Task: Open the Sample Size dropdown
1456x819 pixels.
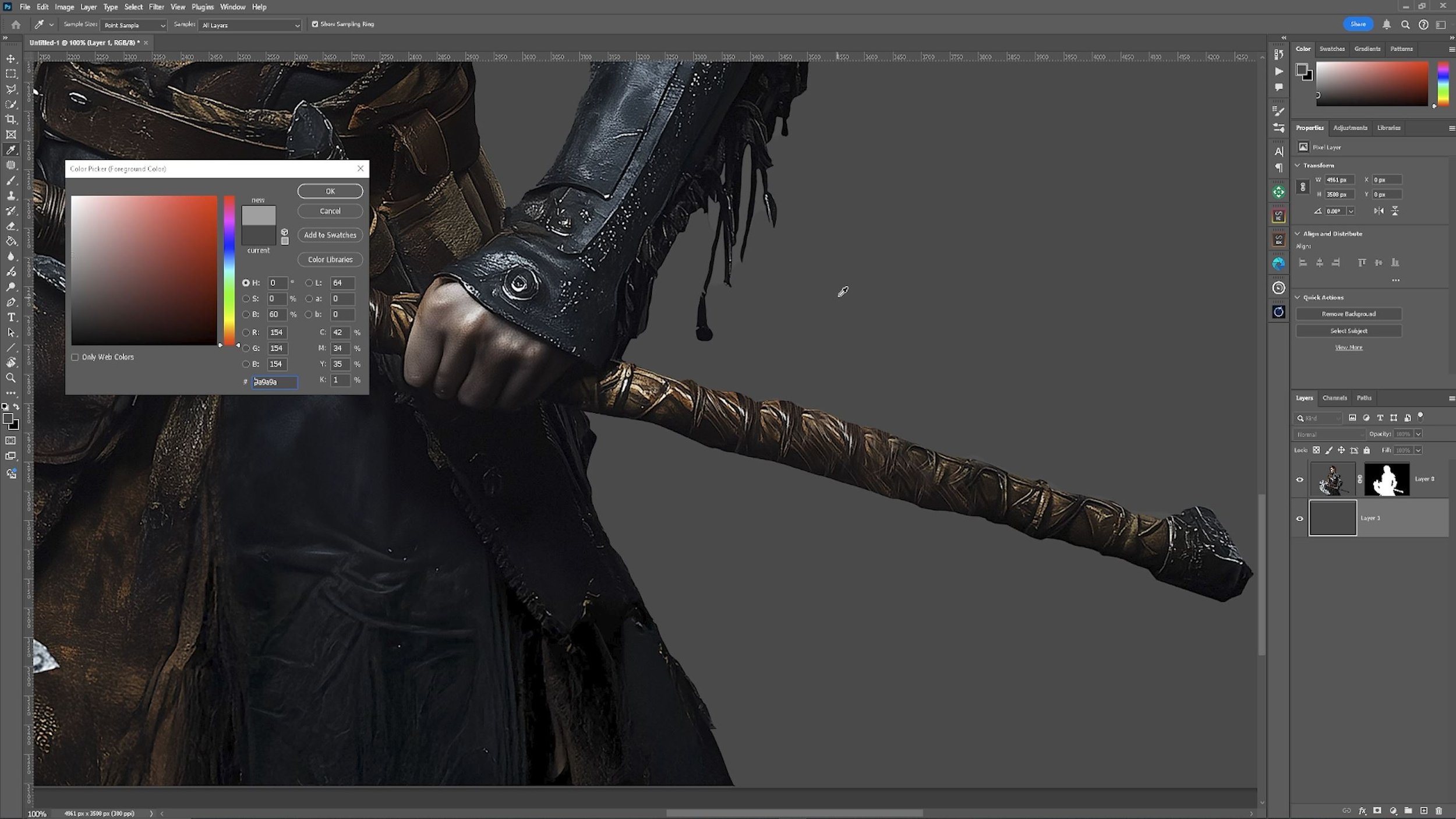Action: pos(134,25)
